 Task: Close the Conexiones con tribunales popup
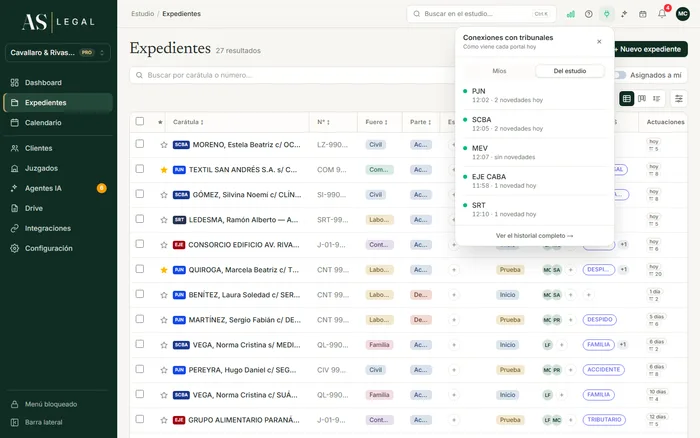599,42
